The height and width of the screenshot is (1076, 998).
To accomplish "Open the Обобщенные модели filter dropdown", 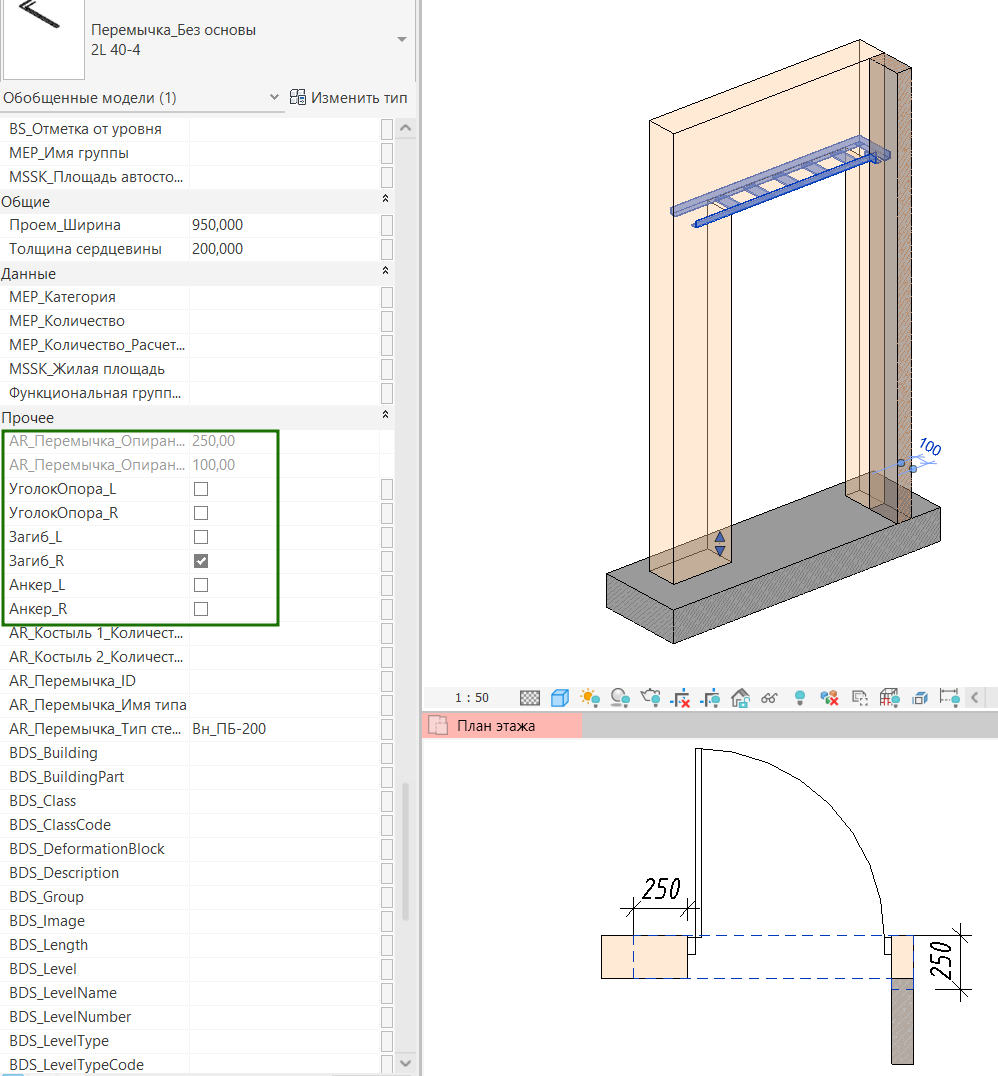I will pyautogui.click(x=275, y=98).
